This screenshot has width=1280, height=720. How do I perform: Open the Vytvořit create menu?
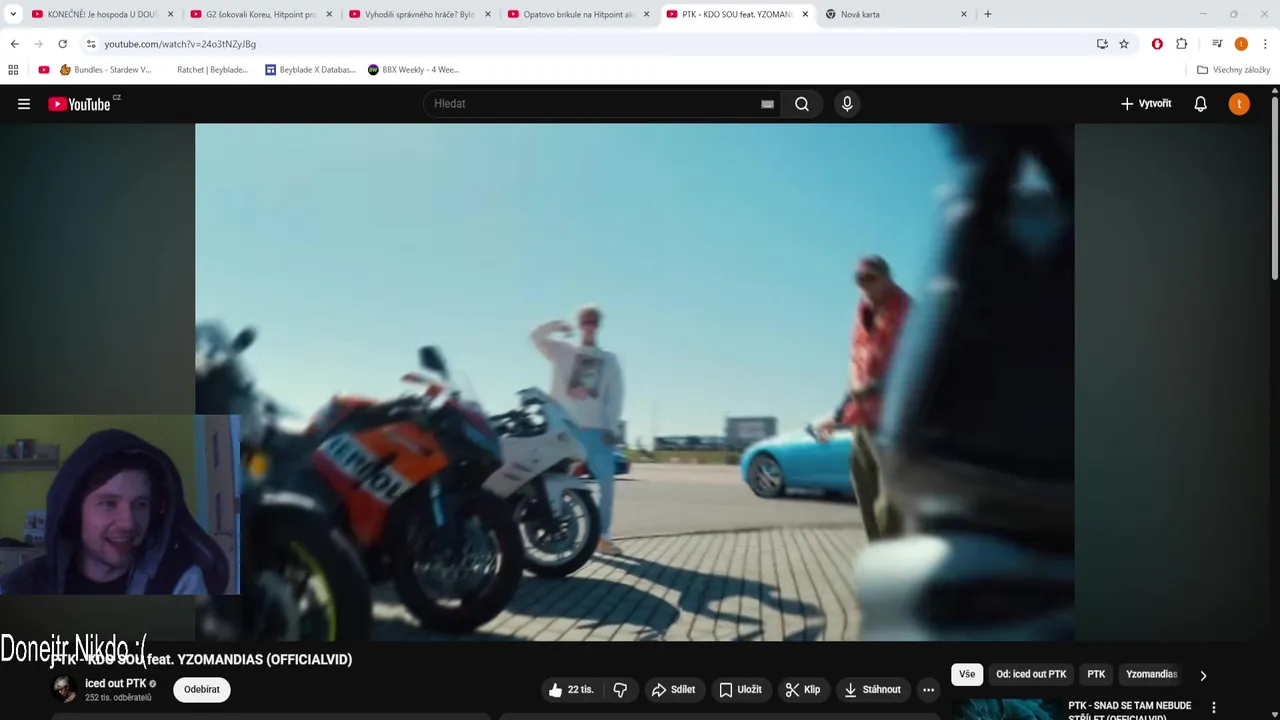click(x=1146, y=104)
